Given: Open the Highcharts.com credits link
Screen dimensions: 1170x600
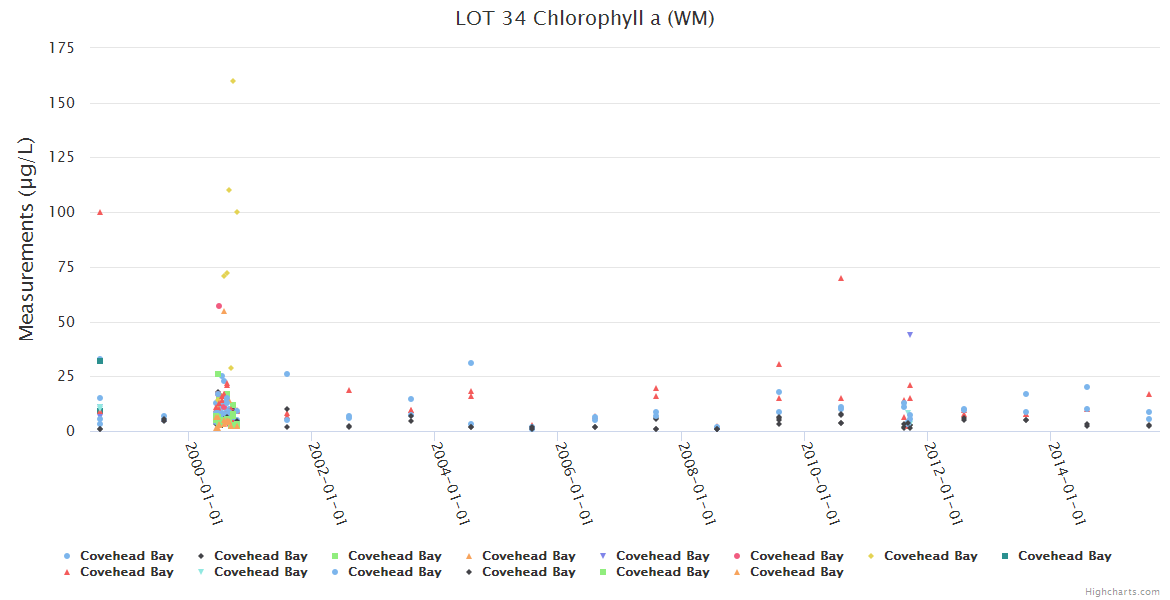Looking at the screenshot, I should [1122, 592].
